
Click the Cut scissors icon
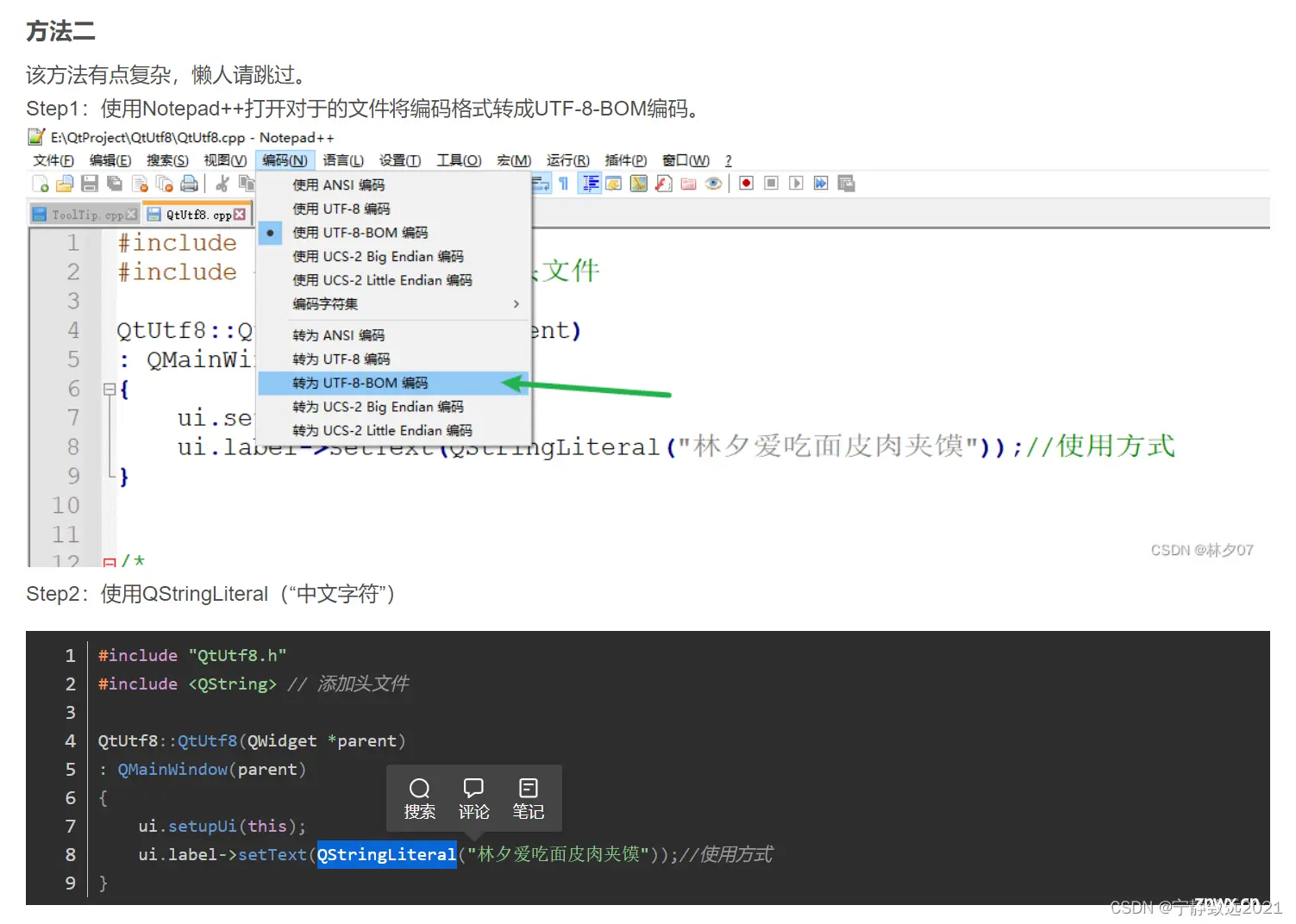tap(222, 184)
